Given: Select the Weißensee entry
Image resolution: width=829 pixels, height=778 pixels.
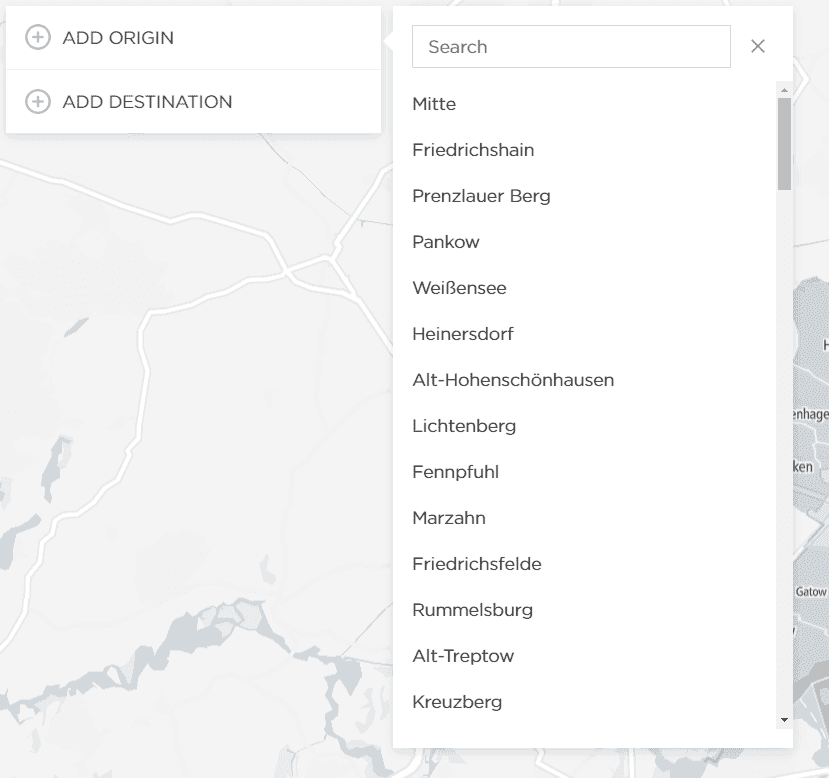Looking at the screenshot, I should click(x=459, y=288).
